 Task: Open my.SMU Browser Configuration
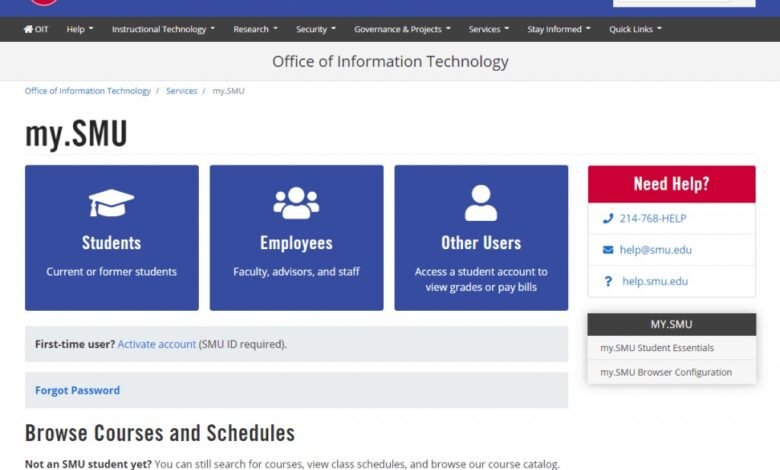[666, 372]
